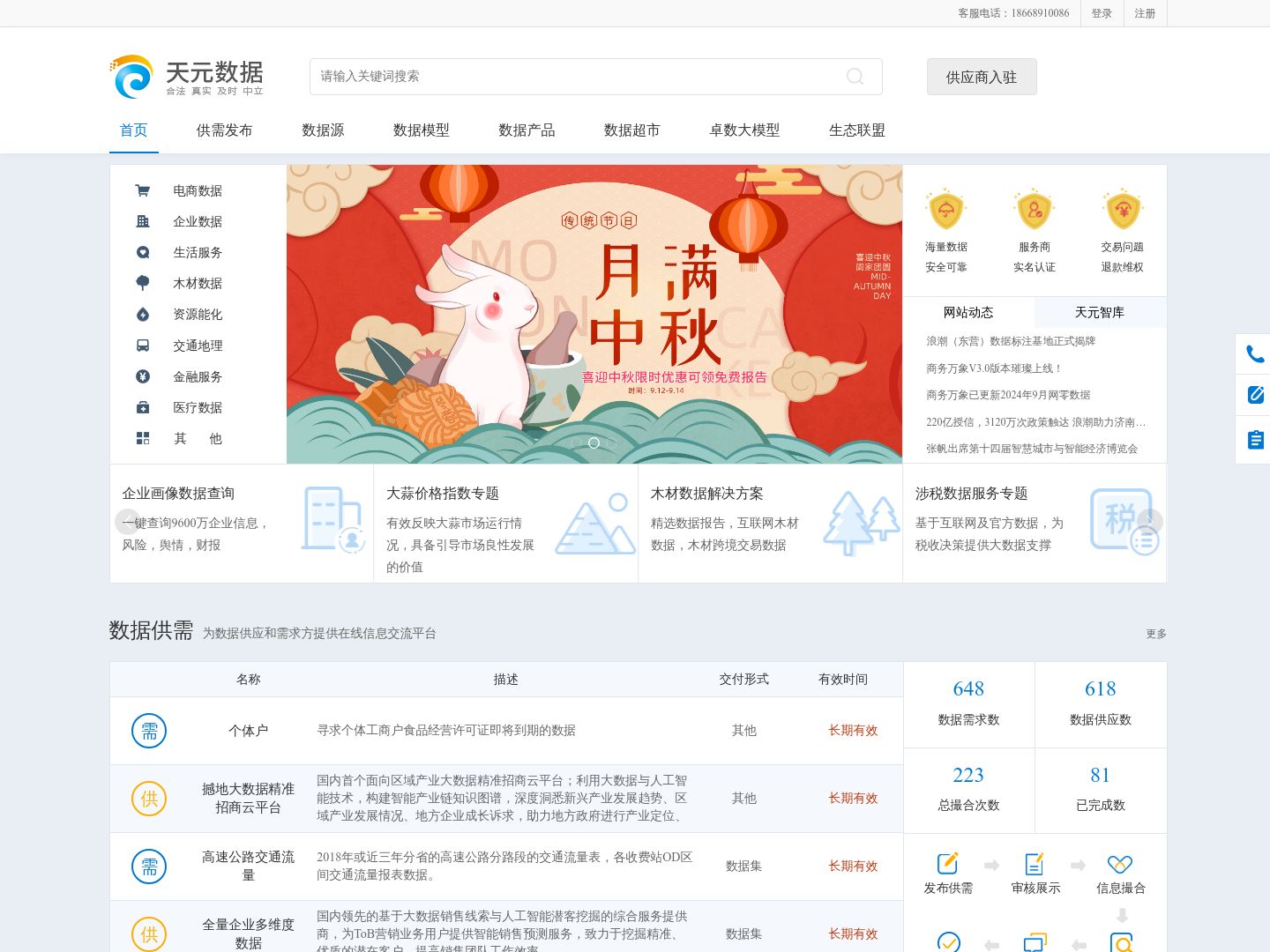Click the 注册 link
The image size is (1270, 952).
click(x=1145, y=13)
